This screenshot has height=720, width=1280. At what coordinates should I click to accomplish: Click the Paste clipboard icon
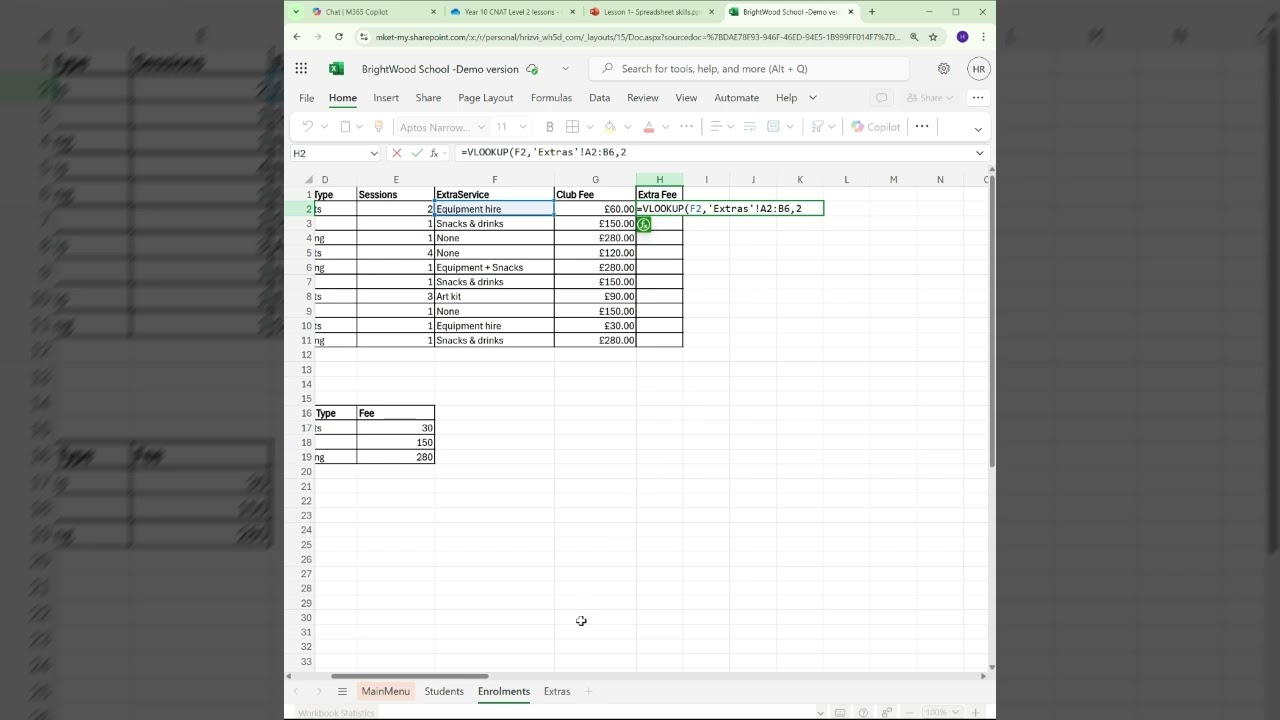click(345, 127)
